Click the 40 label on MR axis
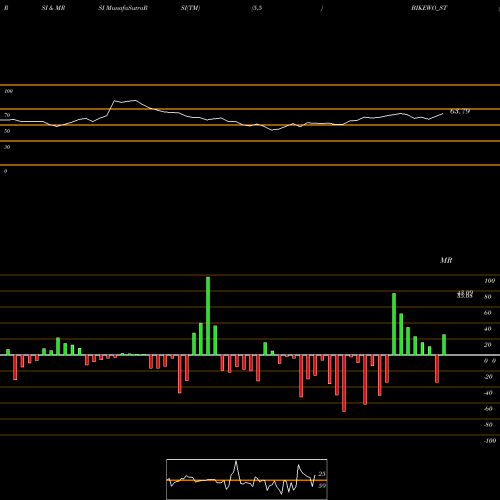This screenshot has height=500, width=500. point(488,329)
